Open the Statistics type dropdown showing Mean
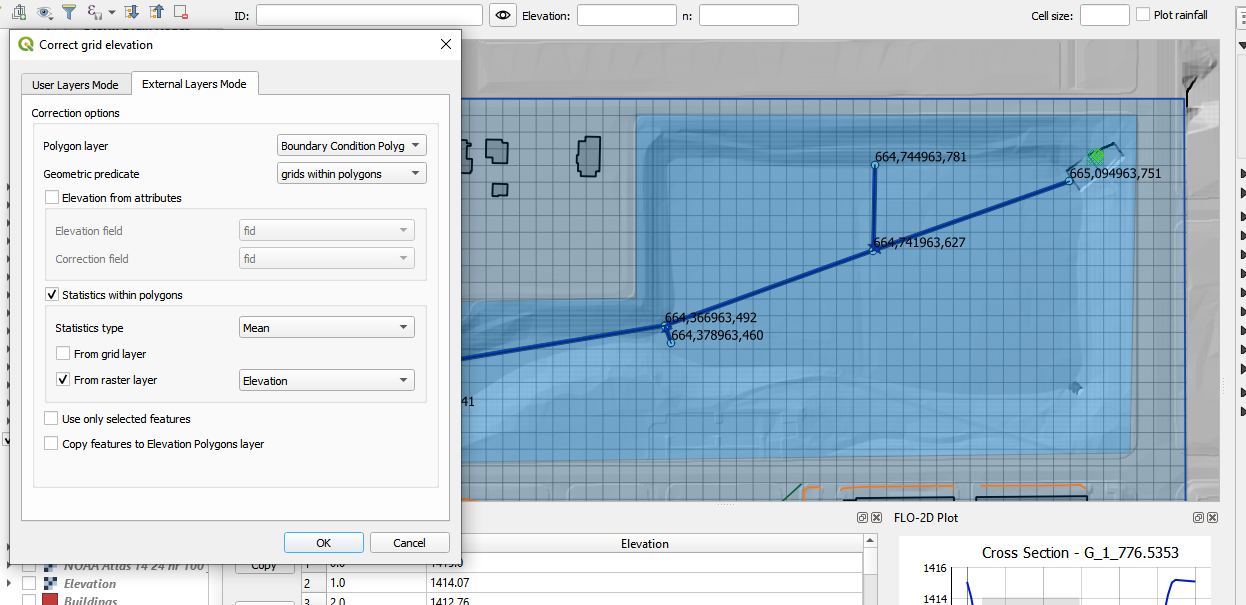The image size is (1246, 605). click(x=326, y=327)
